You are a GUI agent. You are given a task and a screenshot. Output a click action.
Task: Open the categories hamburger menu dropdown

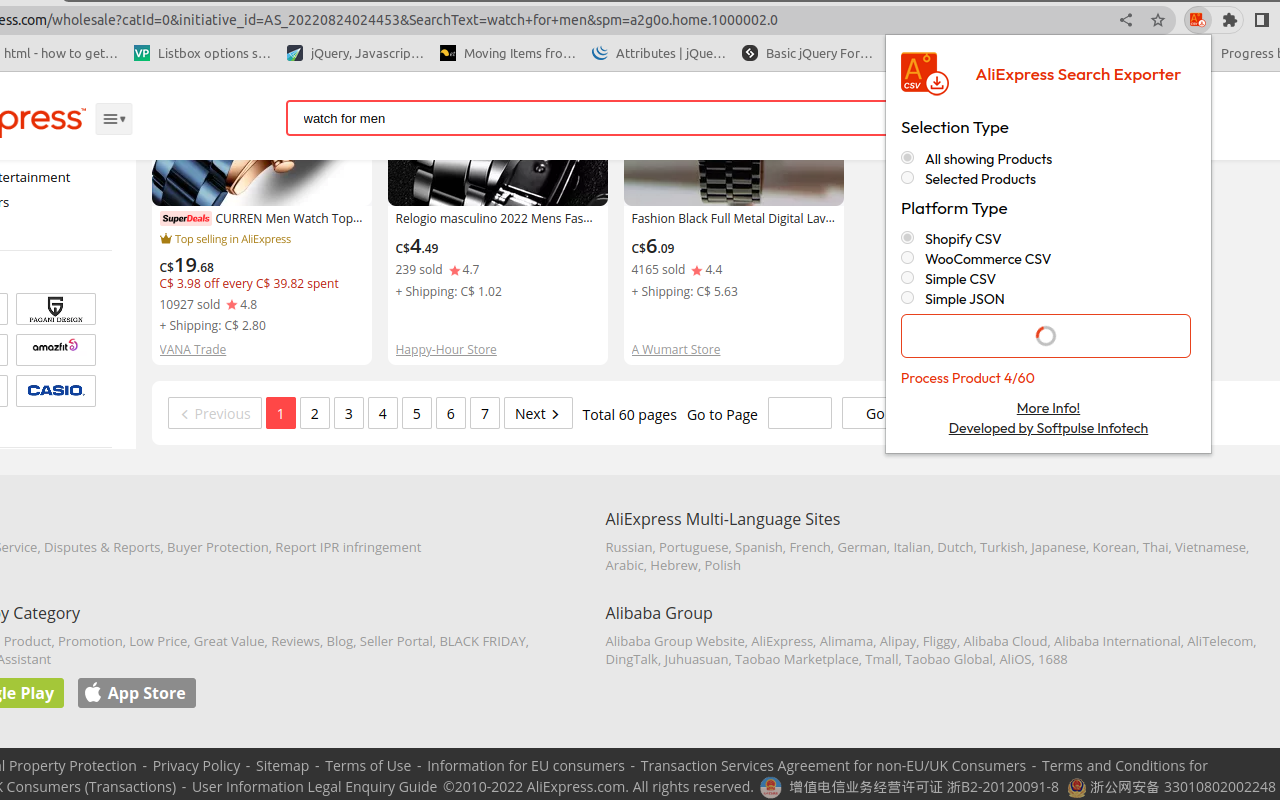pos(114,119)
